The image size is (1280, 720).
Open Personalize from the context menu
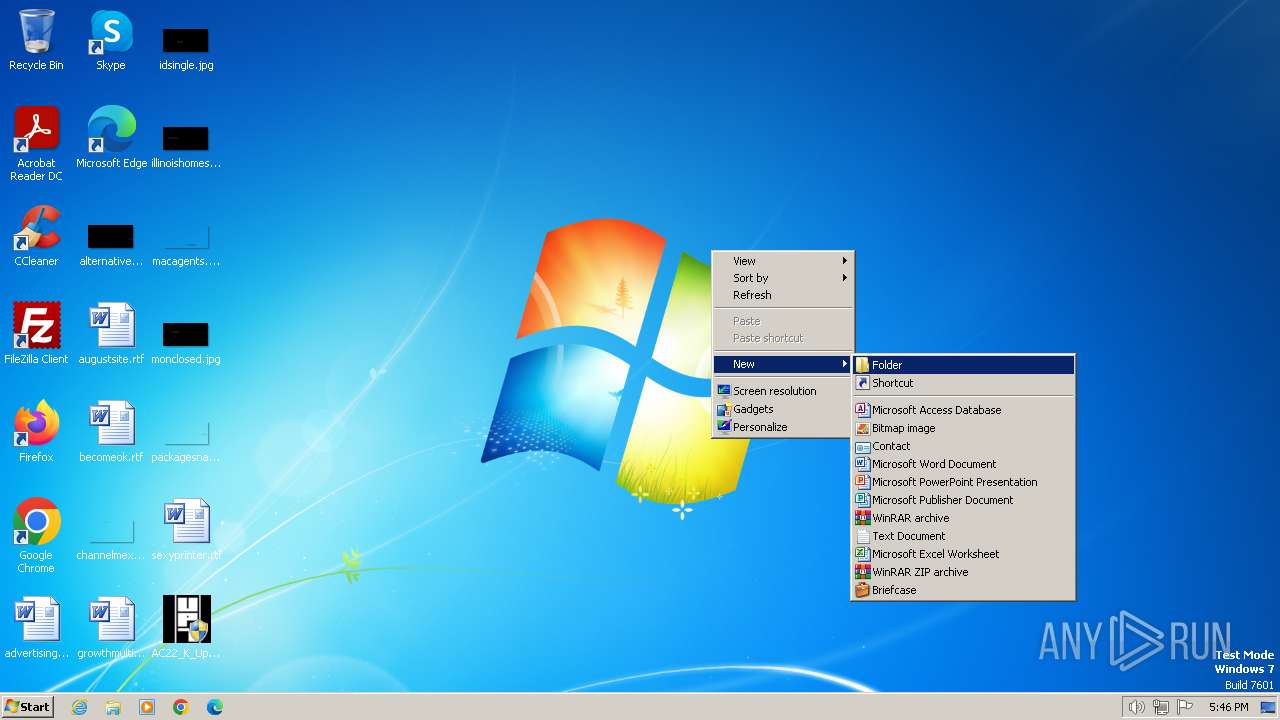click(782, 427)
